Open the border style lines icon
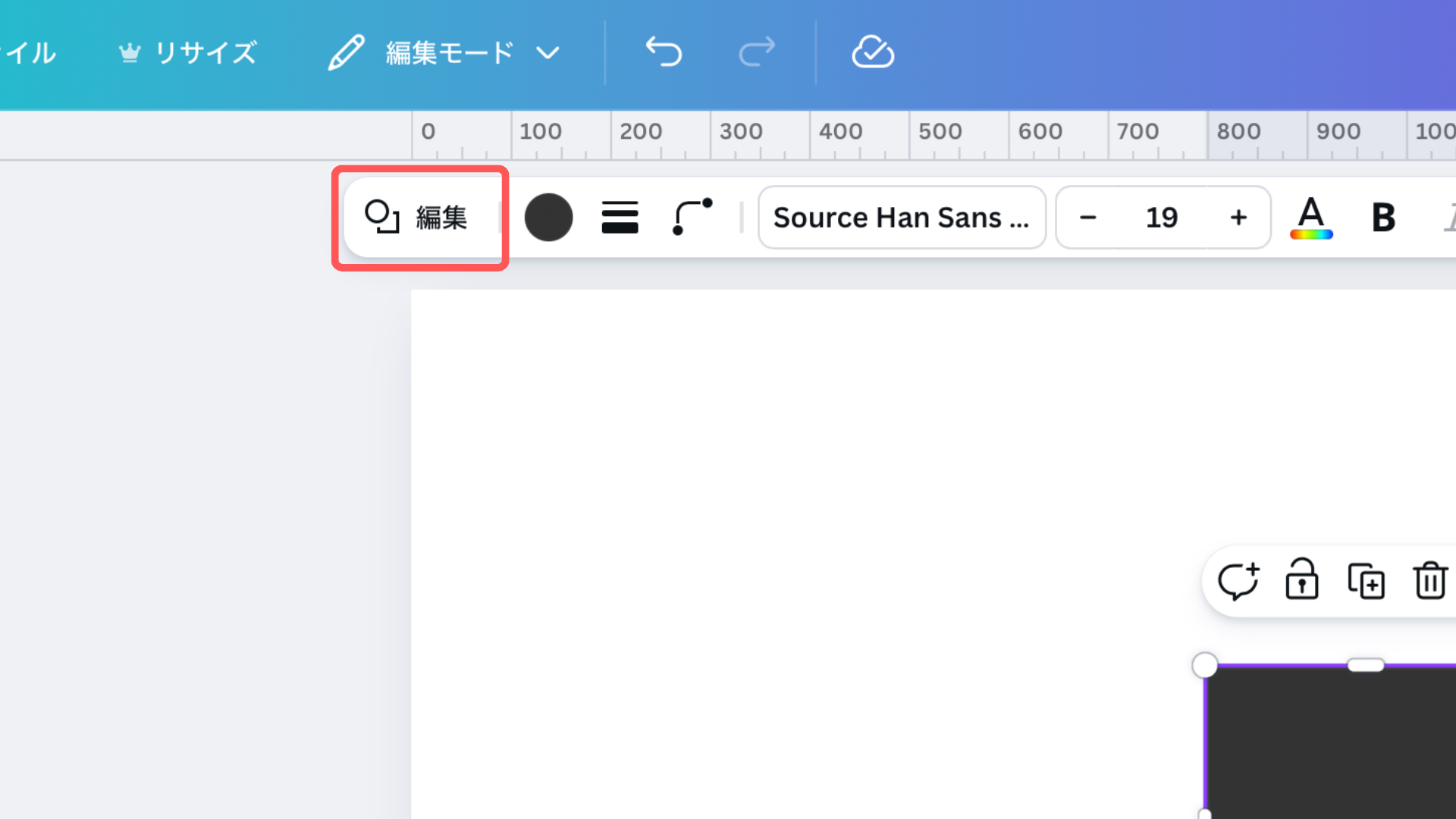This screenshot has width=1456, height=819. [620, 218]
